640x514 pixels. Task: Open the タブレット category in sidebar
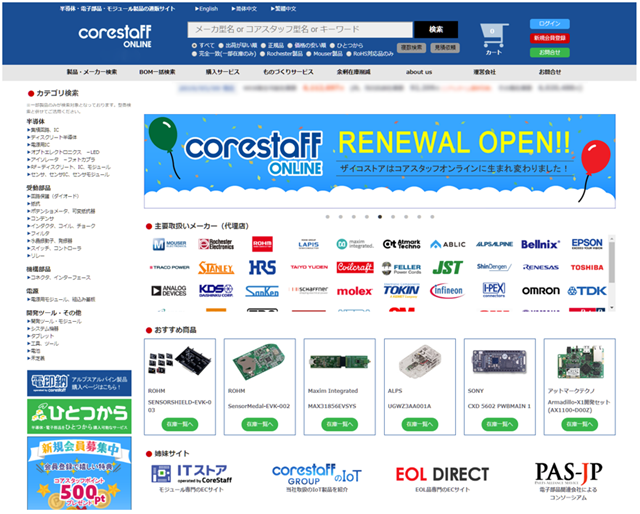pyautogui.click(x=43, y=336)
